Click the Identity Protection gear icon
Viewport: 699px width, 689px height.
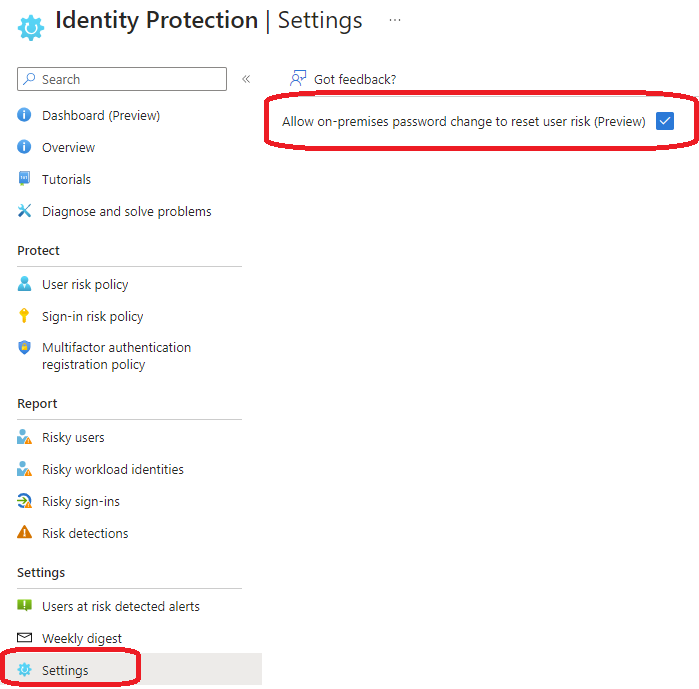pyautogui.click(x=31, y=27)
